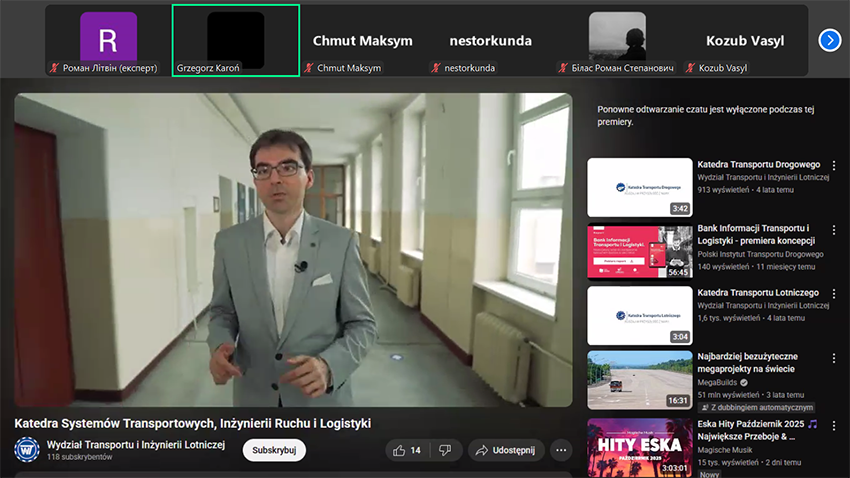850x478 pixels.
Task: Open options menu for Katedra Transportu Lotniczego
Action: coord(834,294)
